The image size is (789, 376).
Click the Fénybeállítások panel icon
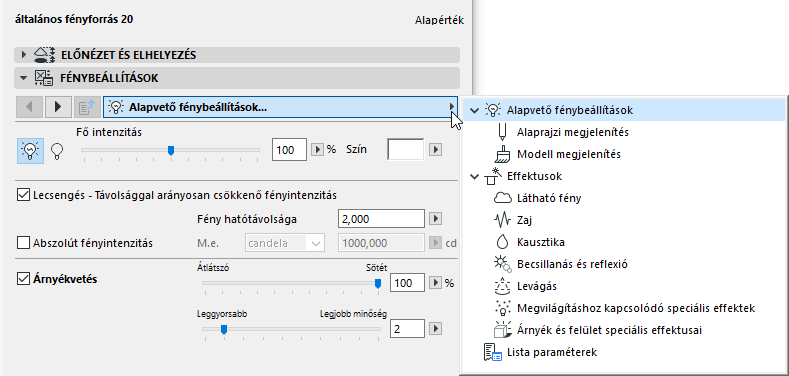pos(44,78)
